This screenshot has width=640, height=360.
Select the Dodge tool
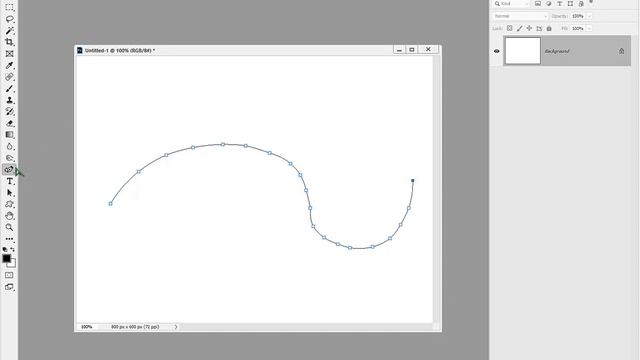point(9,158)
